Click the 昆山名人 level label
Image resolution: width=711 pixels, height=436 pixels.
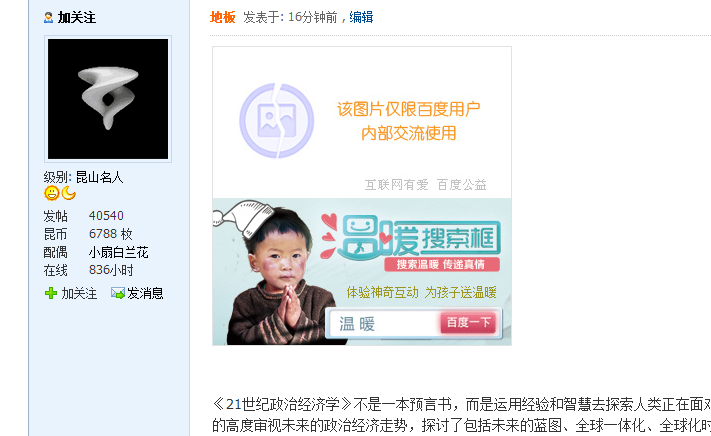[99, 177]
